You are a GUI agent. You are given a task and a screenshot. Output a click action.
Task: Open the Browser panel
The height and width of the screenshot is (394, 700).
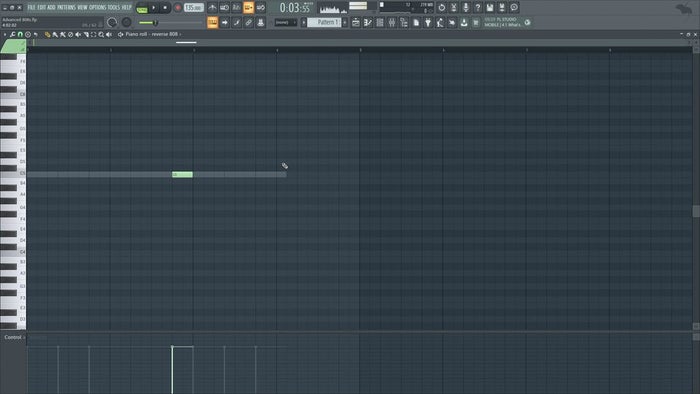[x=404, y=22]
